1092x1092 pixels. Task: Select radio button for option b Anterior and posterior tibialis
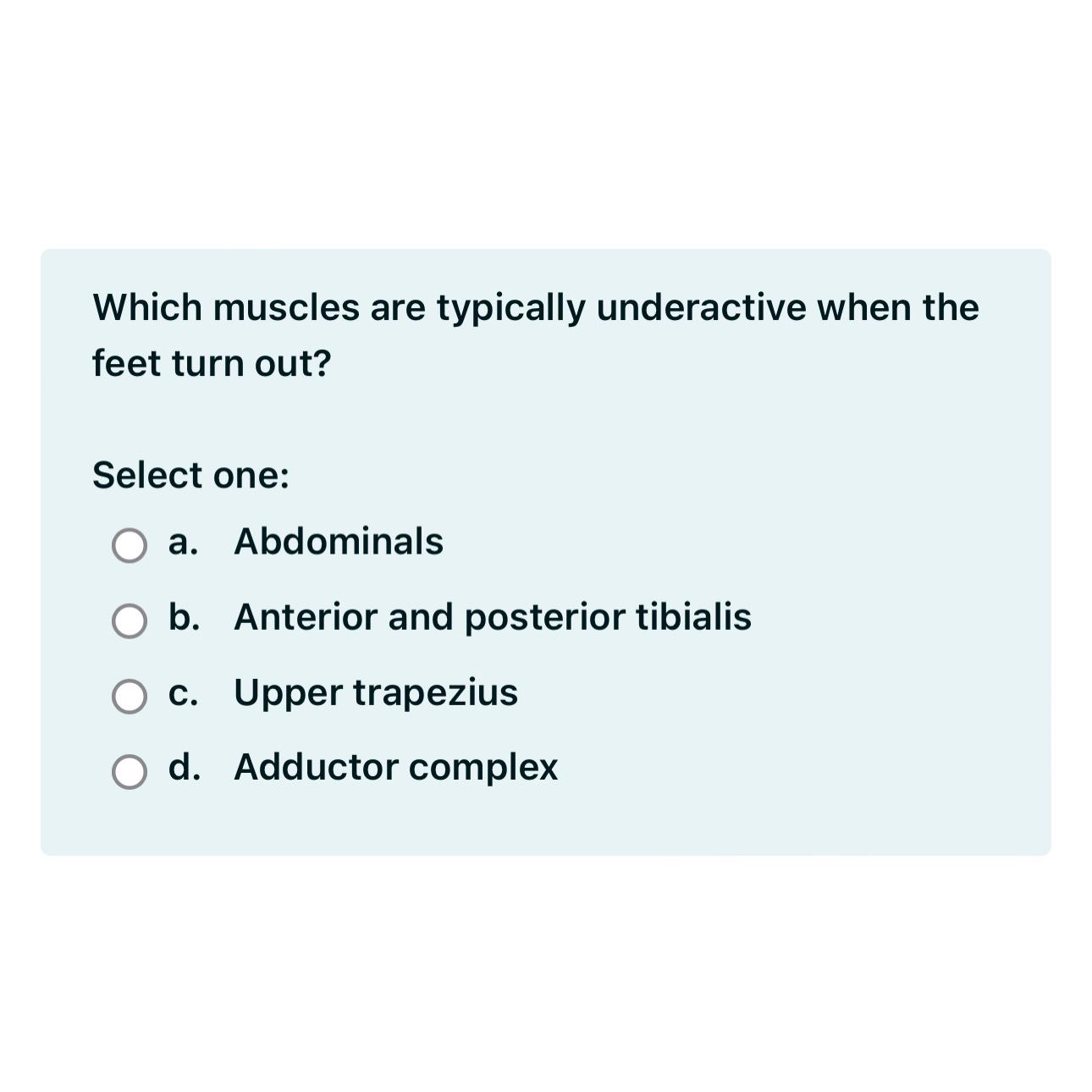click(x=129, y=622)
